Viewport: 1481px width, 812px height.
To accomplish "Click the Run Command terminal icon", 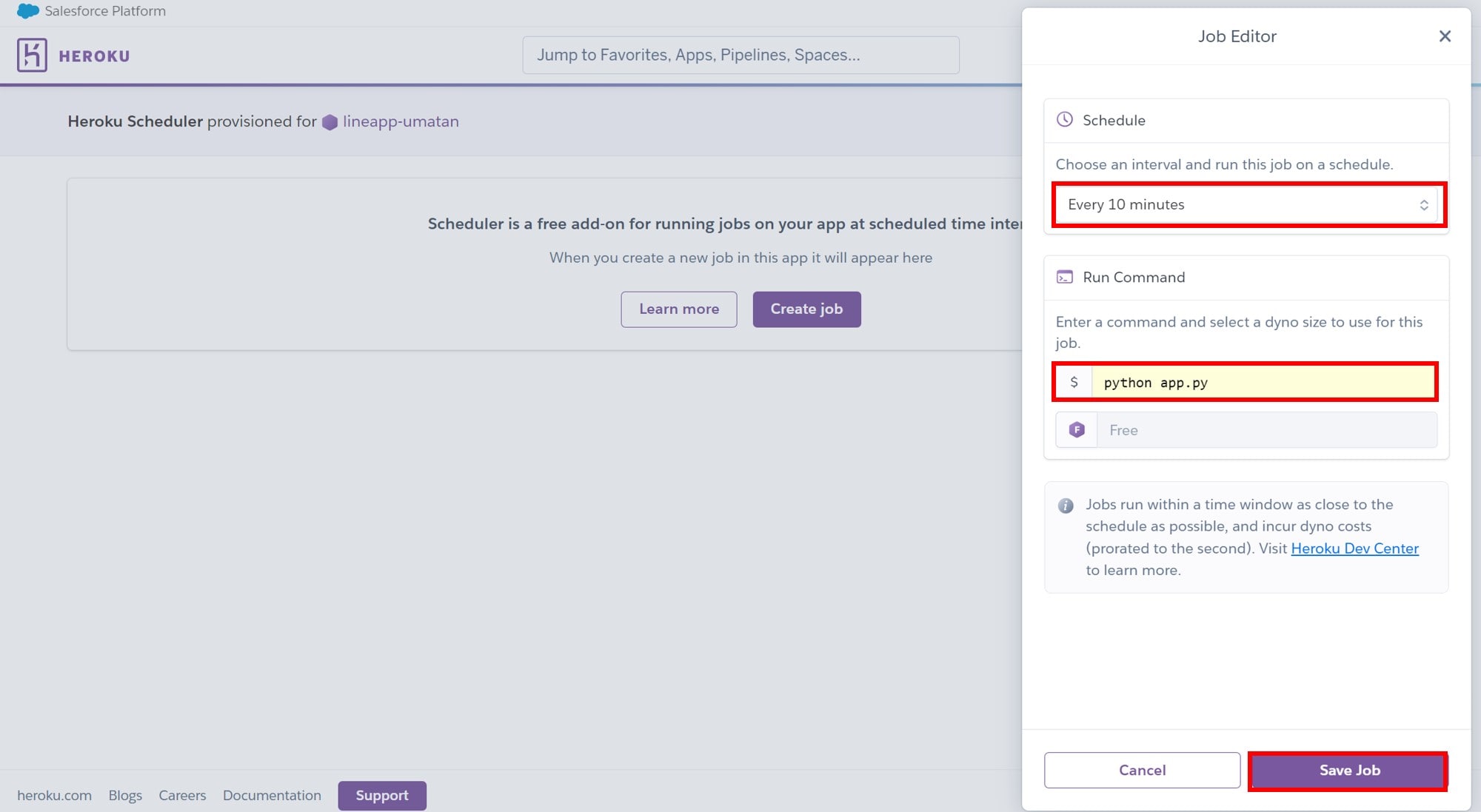I will coord(1064,278).
